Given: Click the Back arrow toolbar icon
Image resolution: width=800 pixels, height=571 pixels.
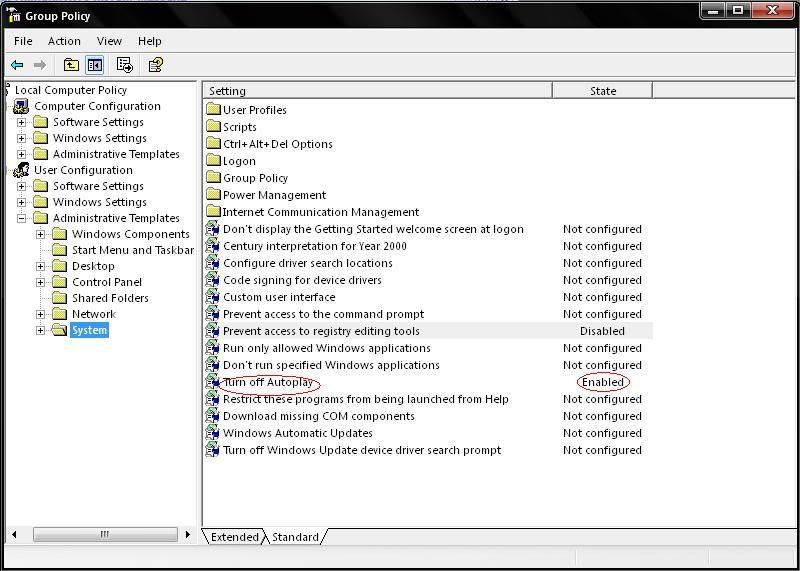Looking at the screenshot, I should click(17, 65).
